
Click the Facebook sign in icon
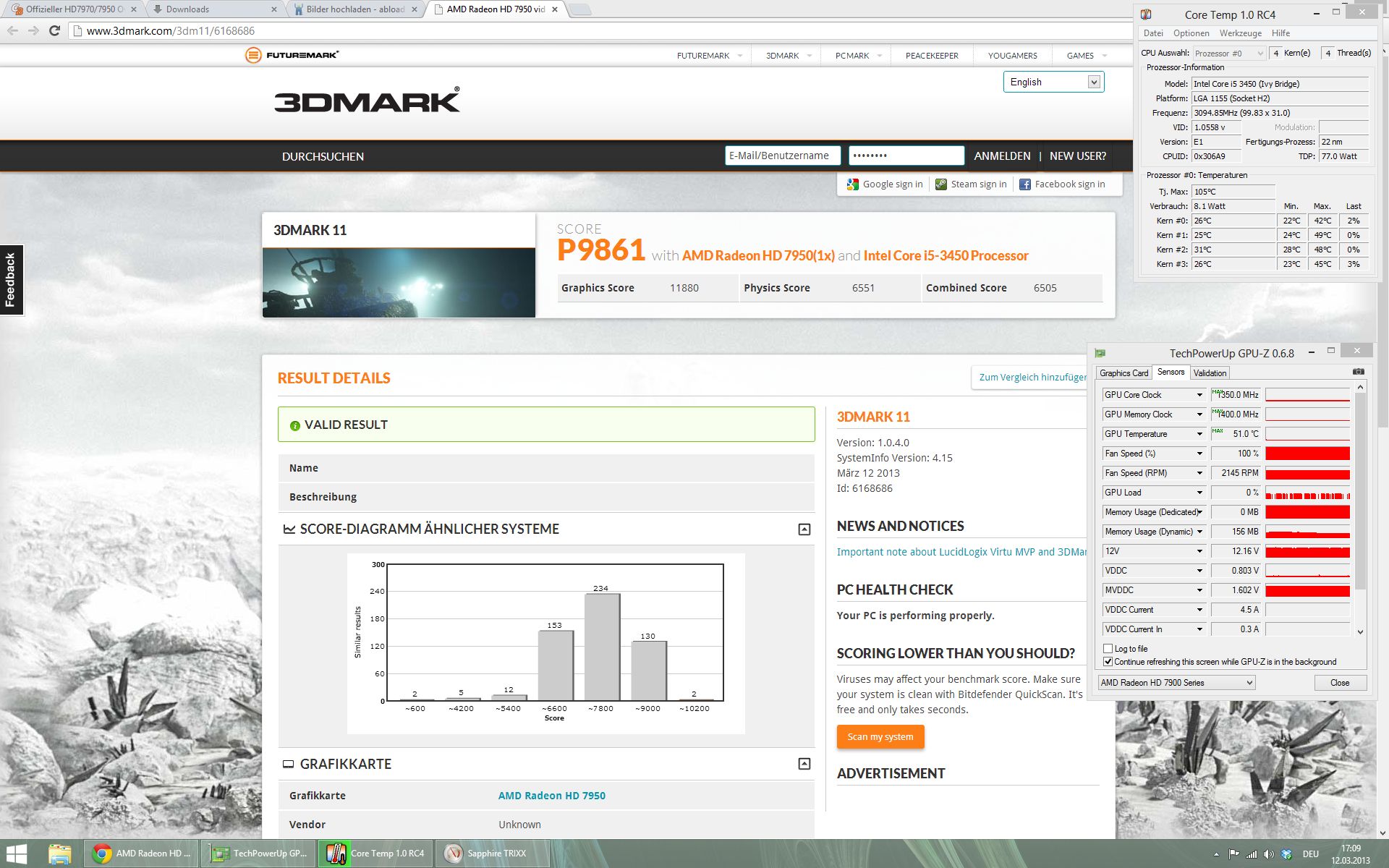coord(1024,184)
